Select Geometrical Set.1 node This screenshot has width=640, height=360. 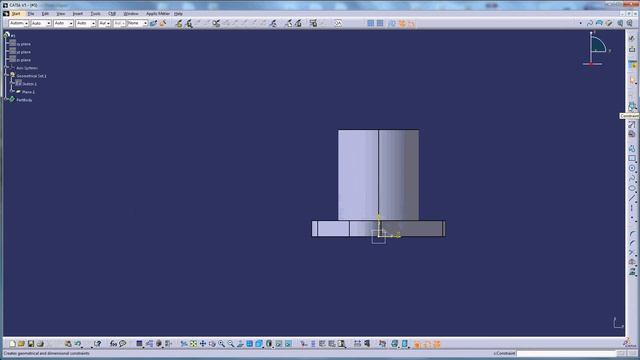(31, 76)
